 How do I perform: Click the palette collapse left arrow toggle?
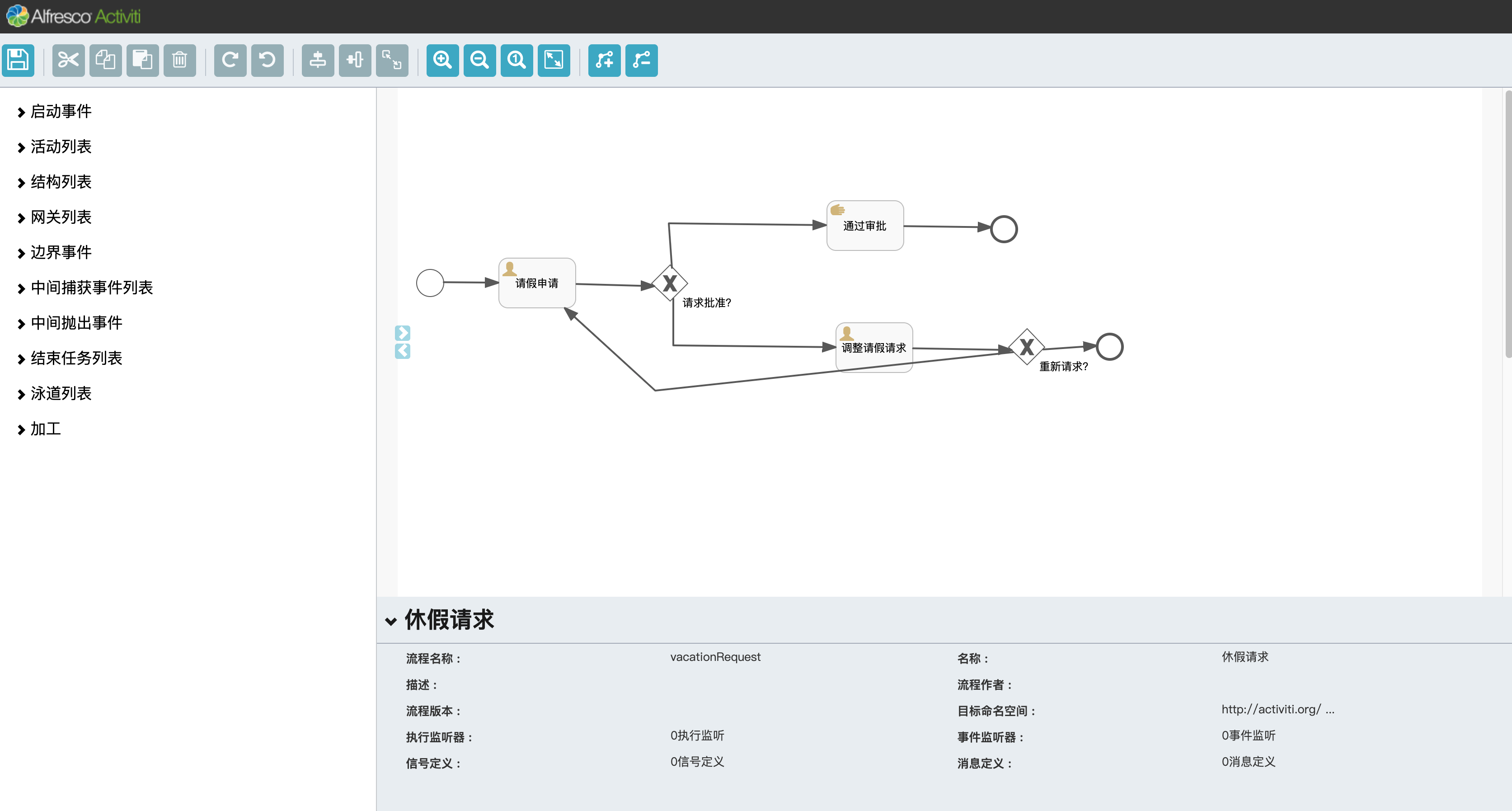pos(403,351)
